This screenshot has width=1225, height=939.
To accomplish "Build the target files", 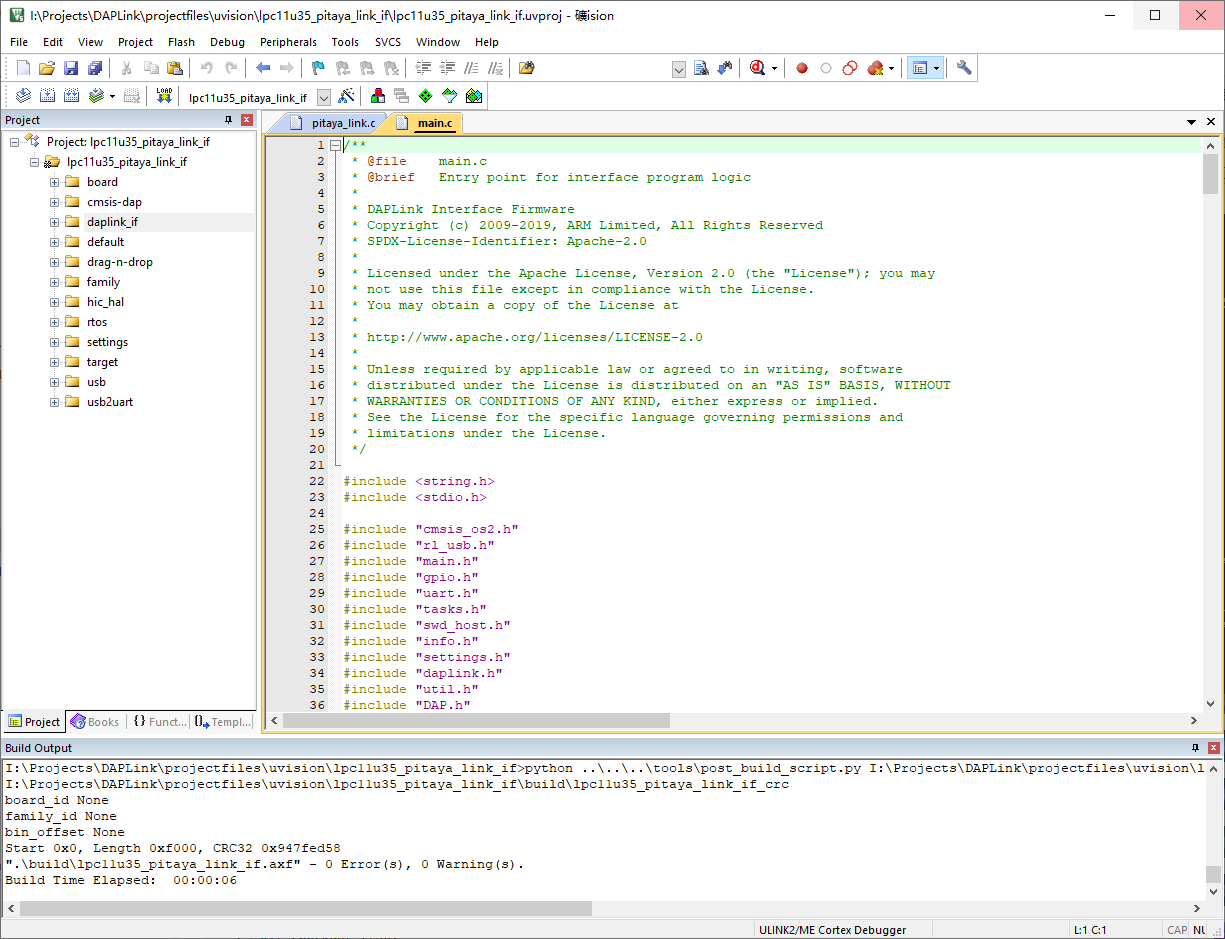I will coord(47,96).
